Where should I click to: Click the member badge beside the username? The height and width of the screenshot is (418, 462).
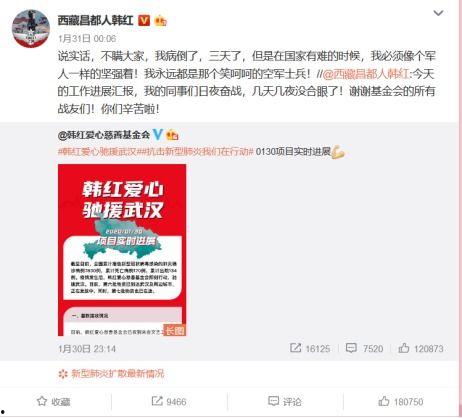coord(160,21)
